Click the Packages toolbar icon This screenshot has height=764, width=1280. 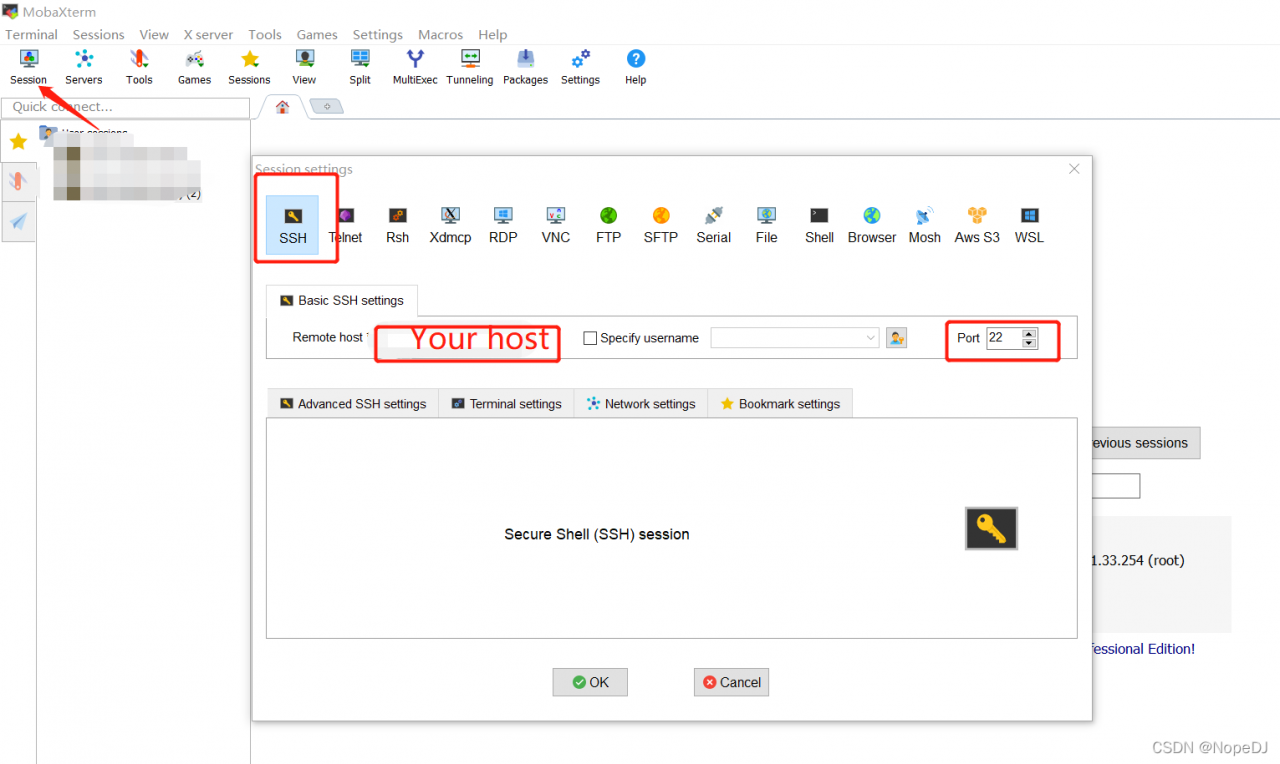point(525,67)
